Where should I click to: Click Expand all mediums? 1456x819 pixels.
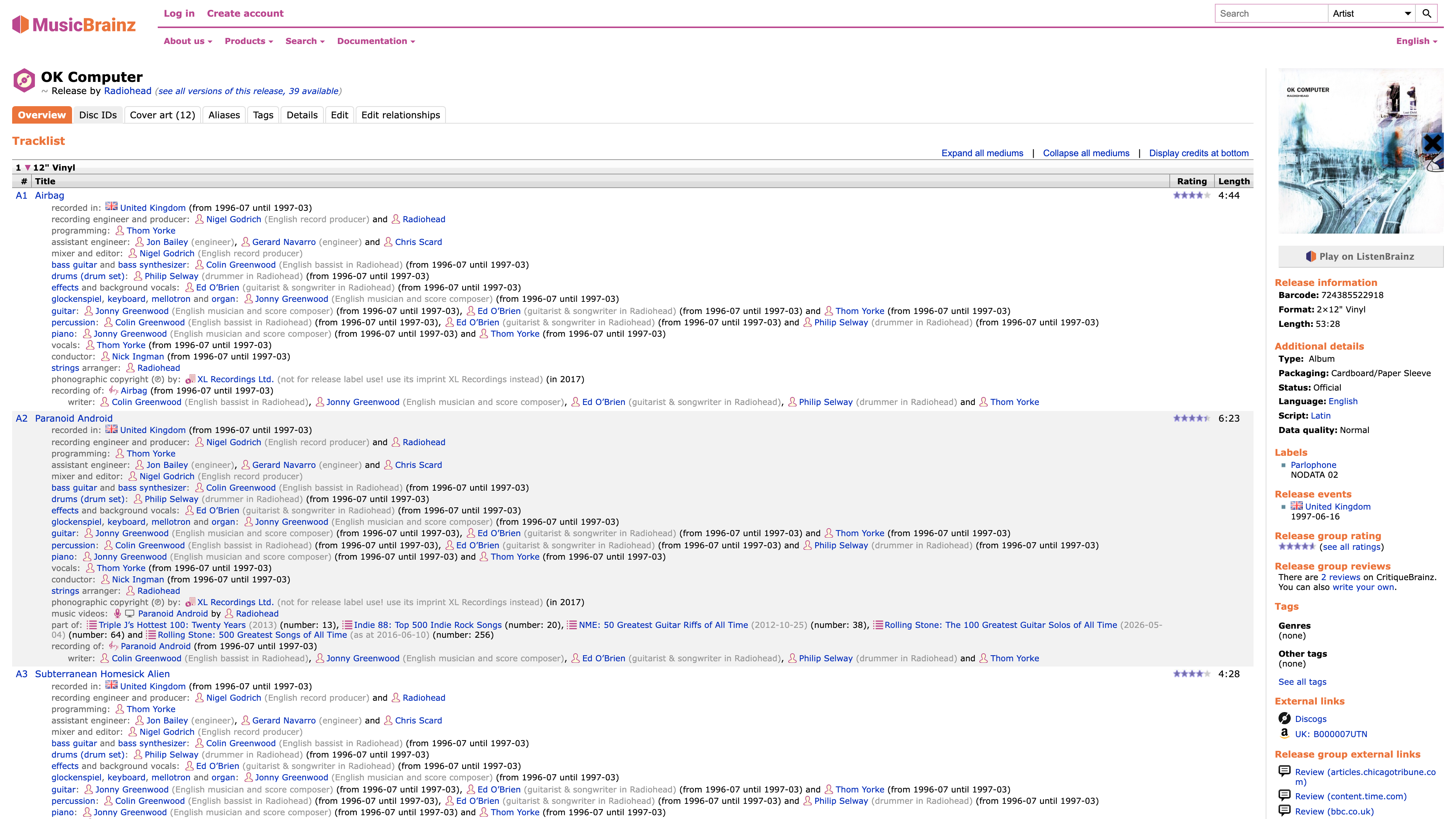coord(982,153)
